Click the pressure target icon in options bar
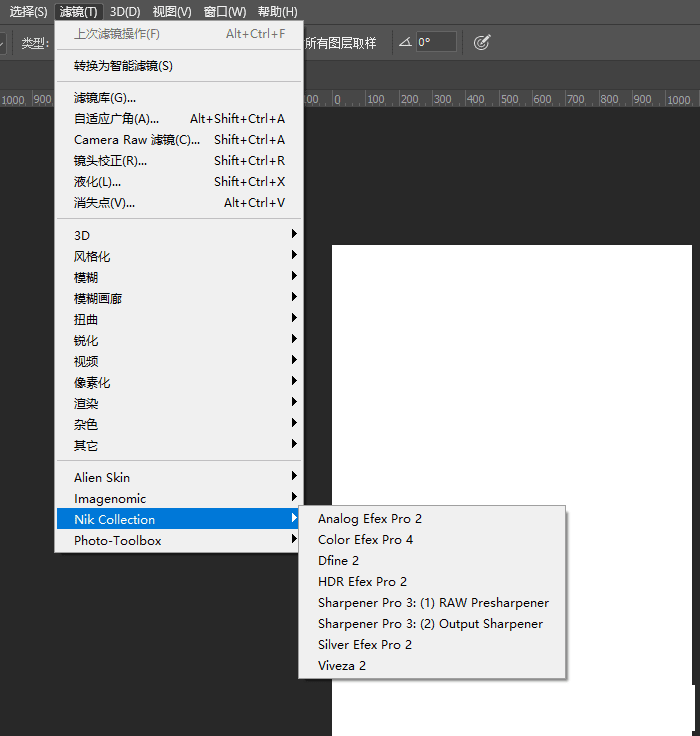The height and width of the screenshot is (736, 700). (x=482, y=42)
